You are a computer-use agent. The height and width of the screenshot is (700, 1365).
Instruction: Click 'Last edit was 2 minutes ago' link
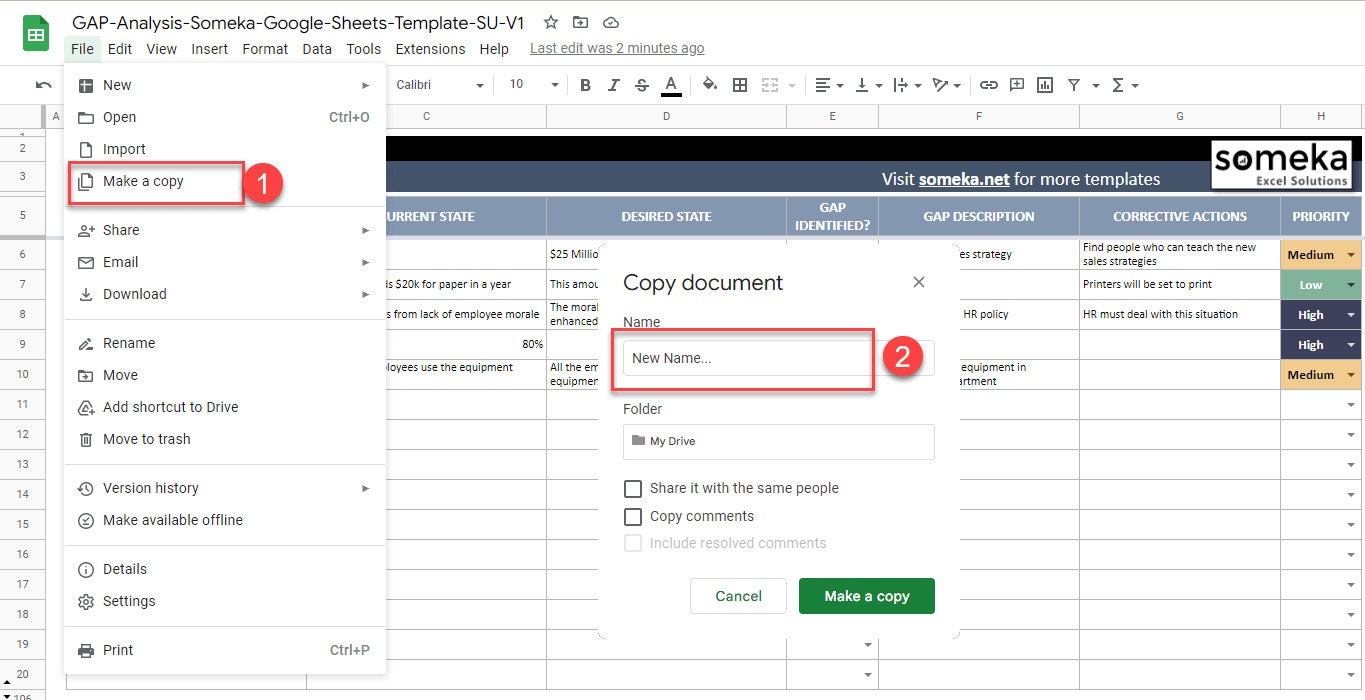pyautogui.click(x=617, y=48)
